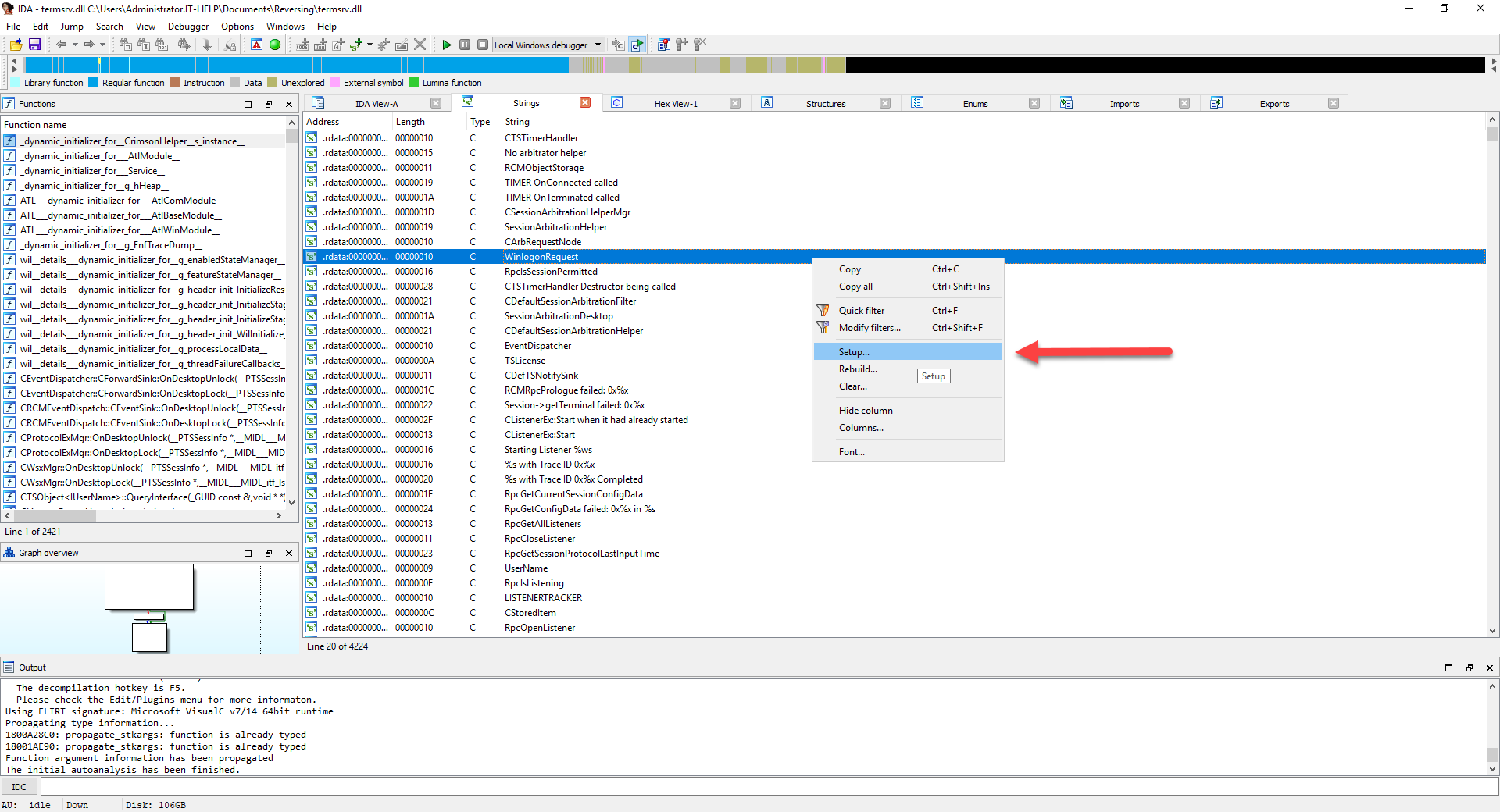Viewport: 1500px width, 812px height.
Task: Select Rebuild... in the context menu
Action: click(x=858, y=369)
